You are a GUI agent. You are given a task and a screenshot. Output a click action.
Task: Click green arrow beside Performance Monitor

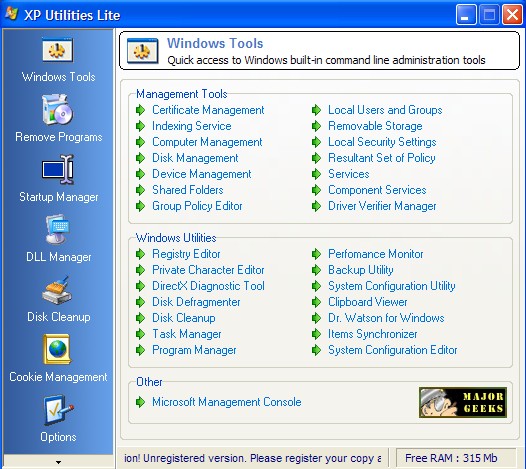pyautogui.click(x=316, y=254)
